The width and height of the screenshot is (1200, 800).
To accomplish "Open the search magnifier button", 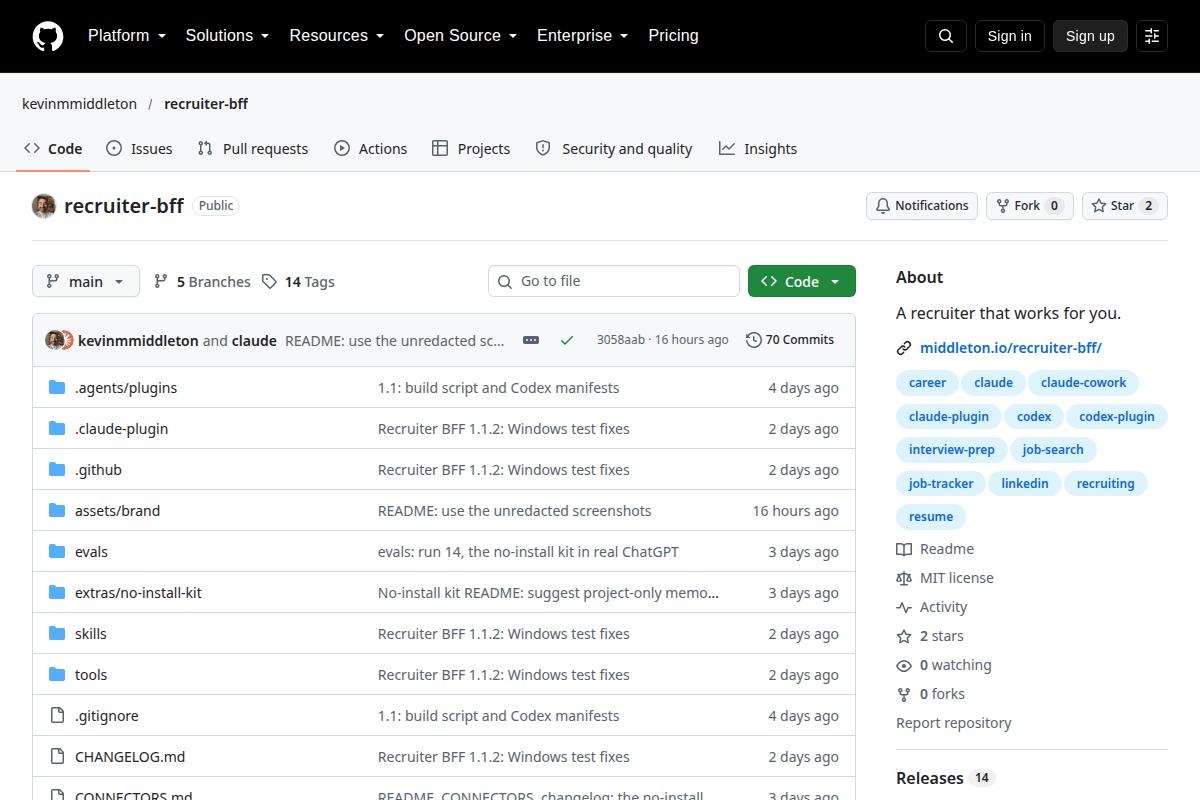I will pyautogui.click(x=946, y=36).
